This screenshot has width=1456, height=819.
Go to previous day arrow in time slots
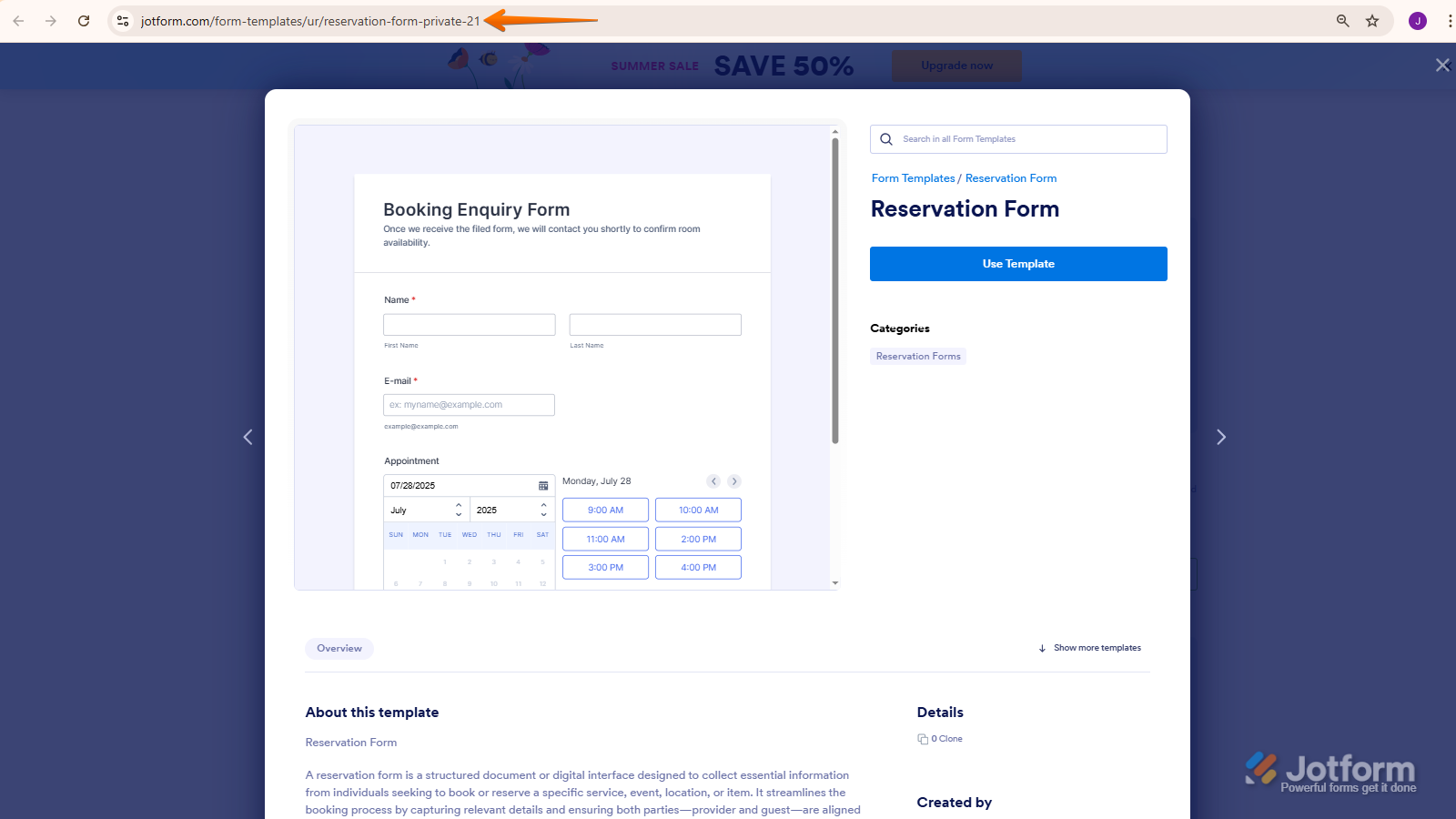(x=714, y=481)
